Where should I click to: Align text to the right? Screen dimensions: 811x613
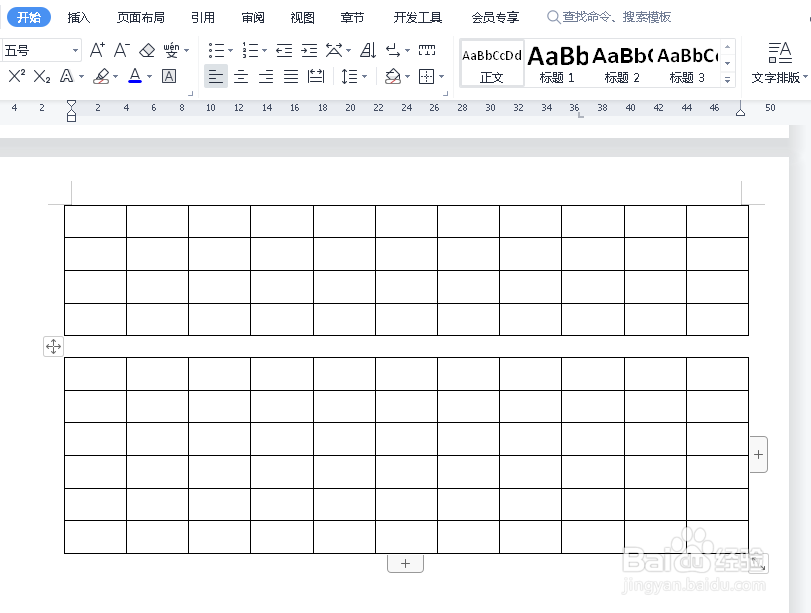pyautogui.click(x=266, y=77)
